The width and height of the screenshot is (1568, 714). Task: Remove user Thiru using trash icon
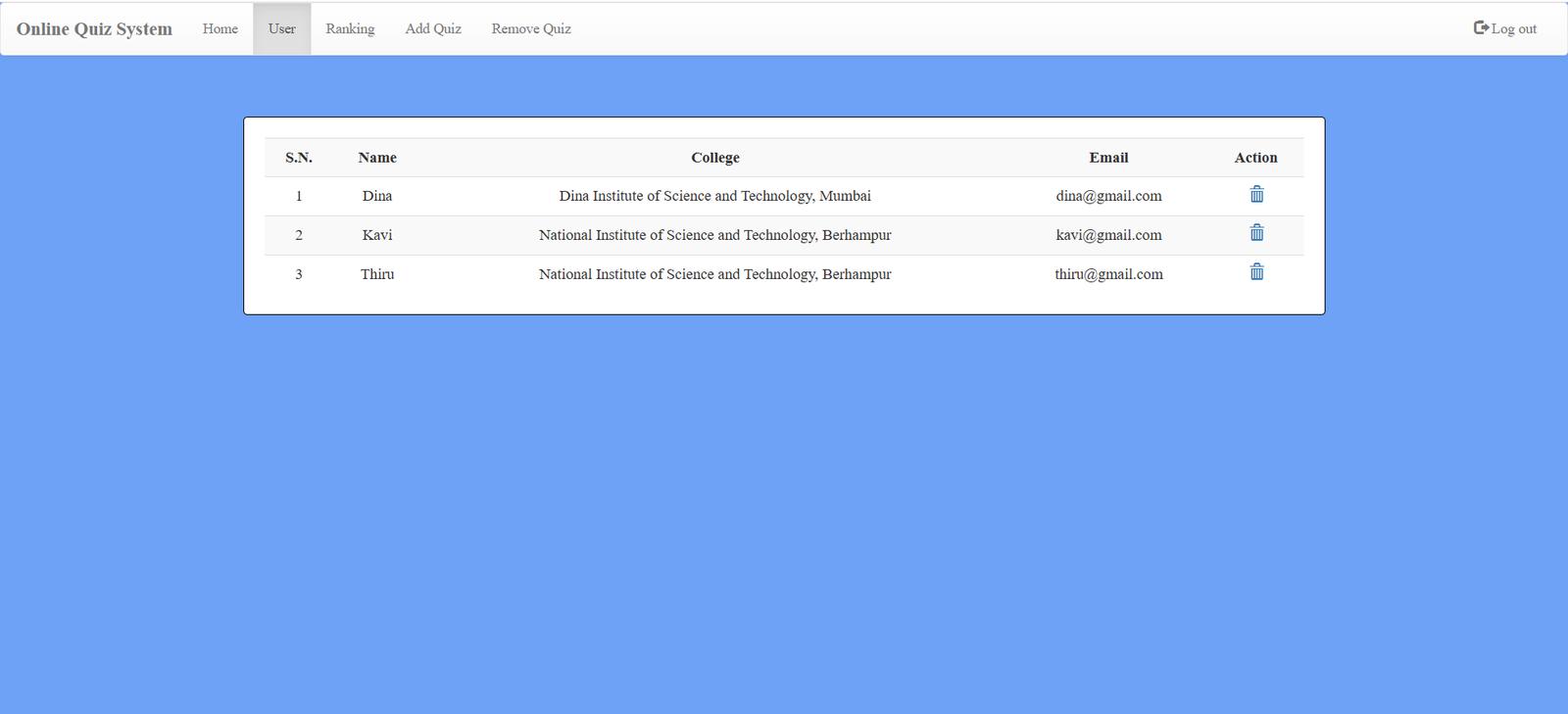point(1256,272)
